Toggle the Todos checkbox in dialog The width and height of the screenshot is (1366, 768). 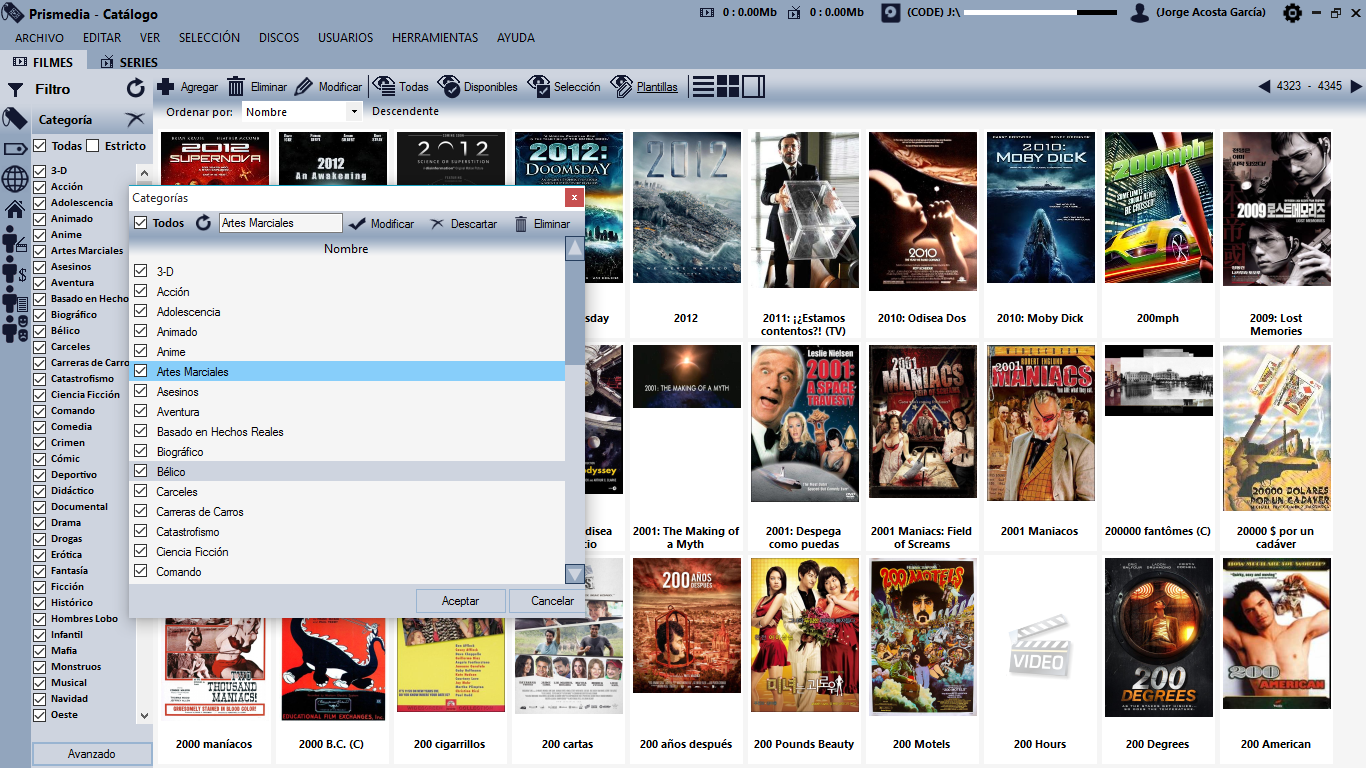140,223
